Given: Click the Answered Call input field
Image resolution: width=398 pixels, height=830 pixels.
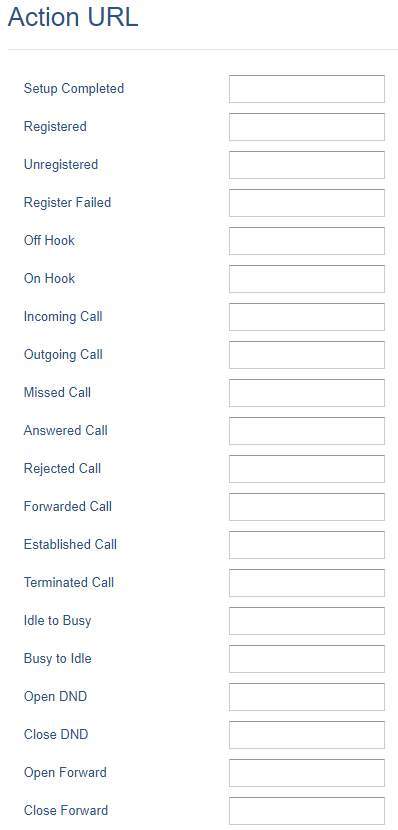Looking at the screenshot, I should 307,431.
